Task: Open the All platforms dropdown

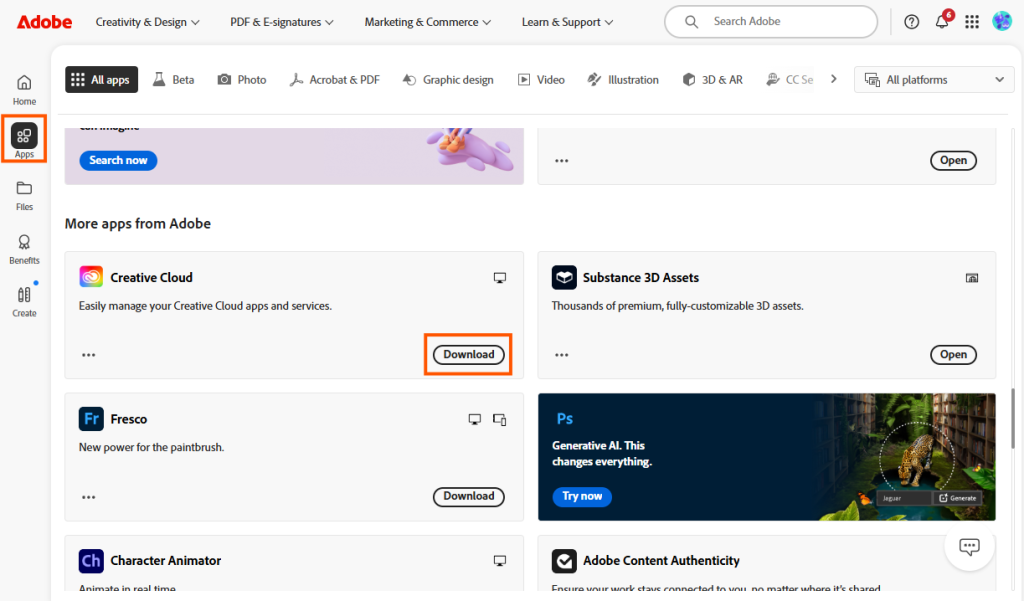Action: coord(934,80)
